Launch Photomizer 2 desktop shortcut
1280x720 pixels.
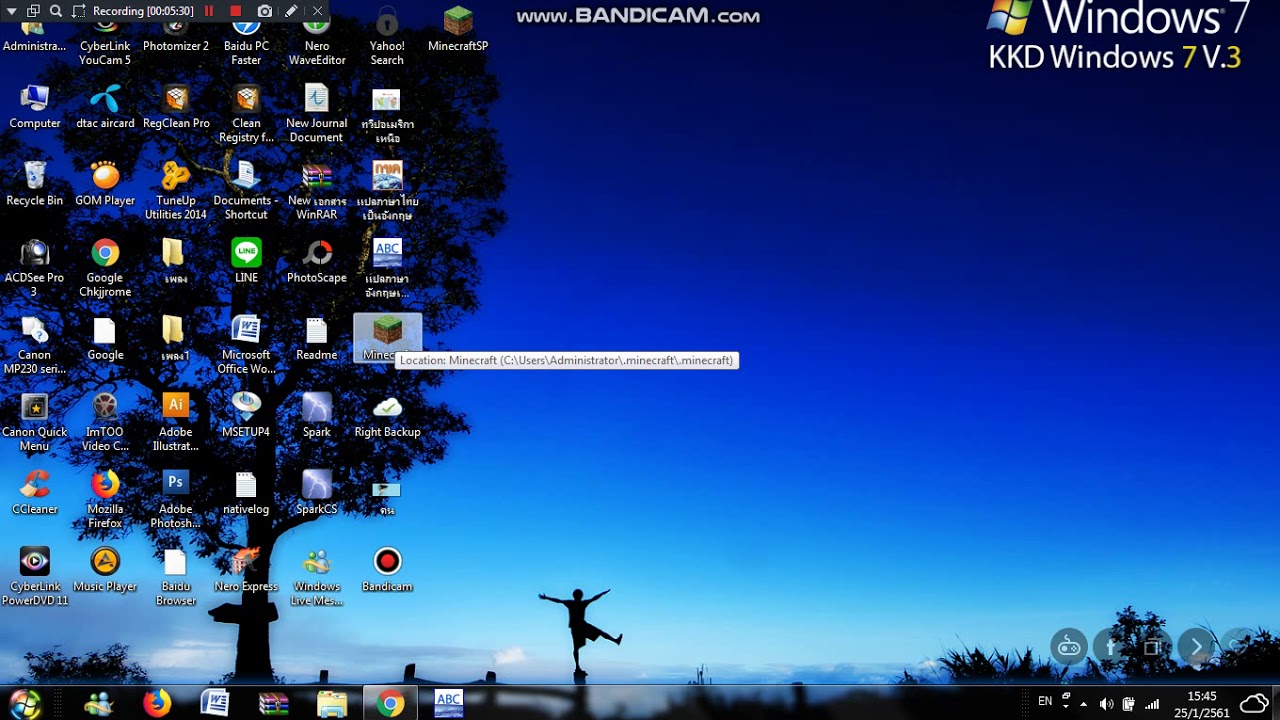[176, 30]
